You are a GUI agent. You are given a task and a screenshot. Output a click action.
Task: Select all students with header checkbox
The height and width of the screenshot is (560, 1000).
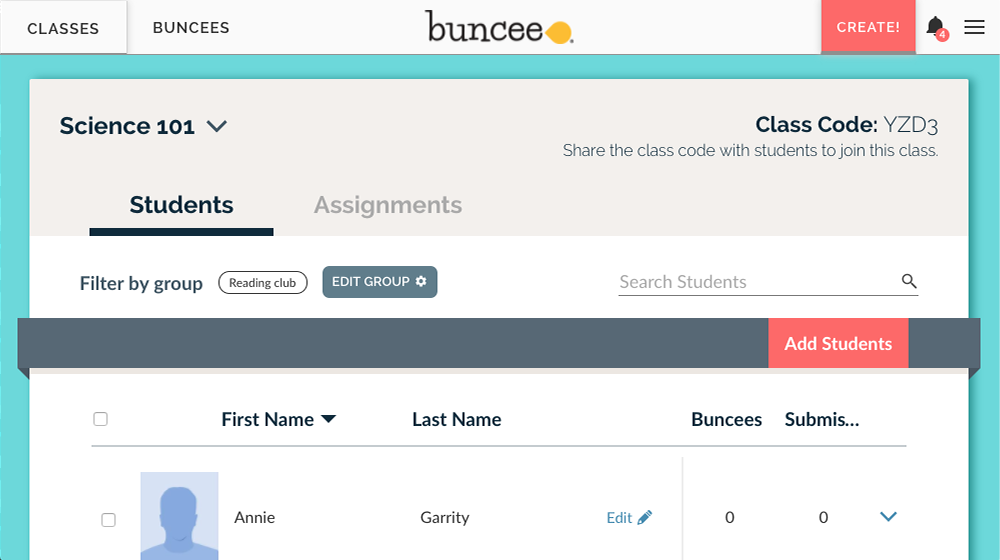[x=100, y=419]
